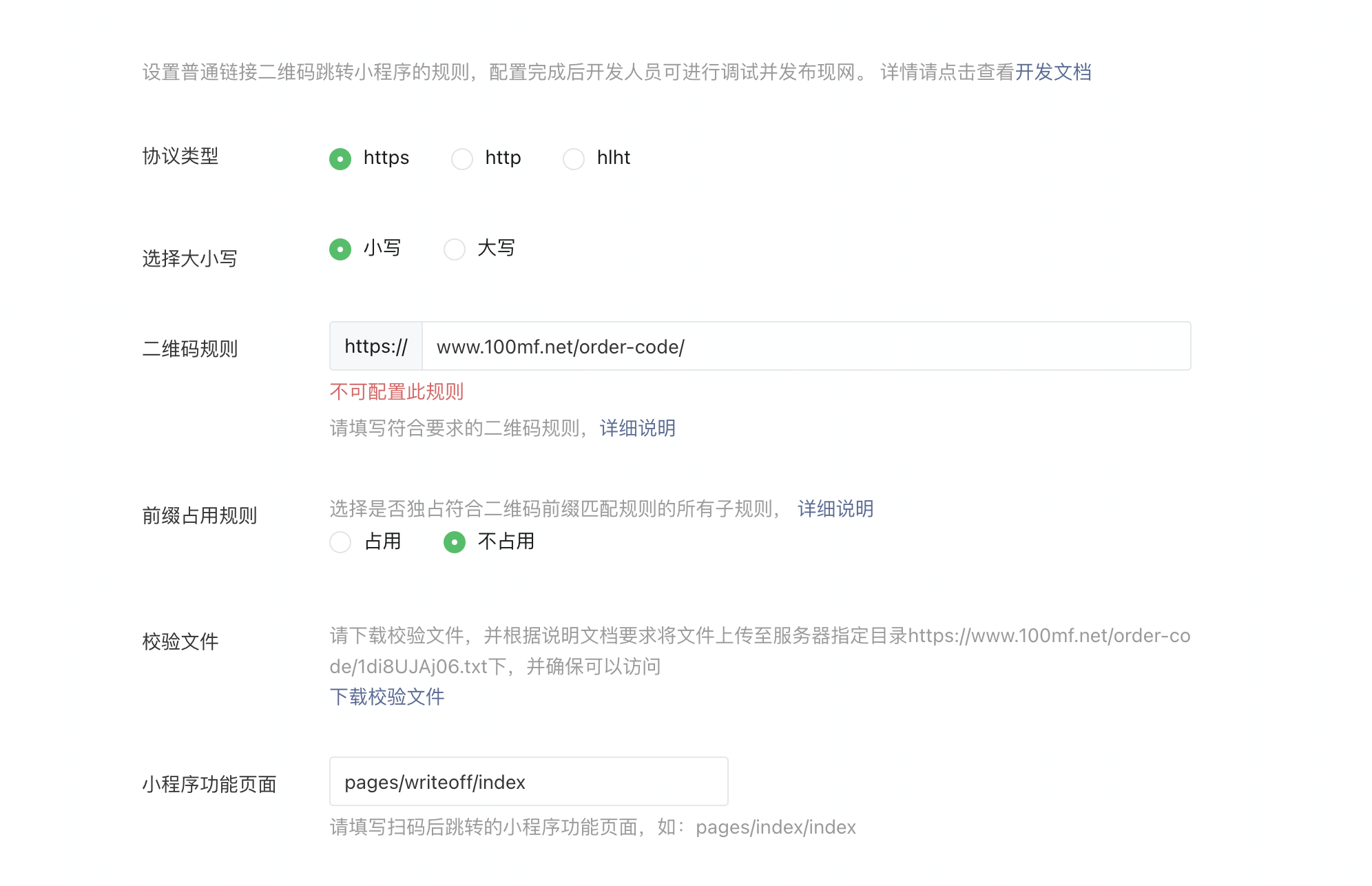Click the 小写 label text

point(382,248)
